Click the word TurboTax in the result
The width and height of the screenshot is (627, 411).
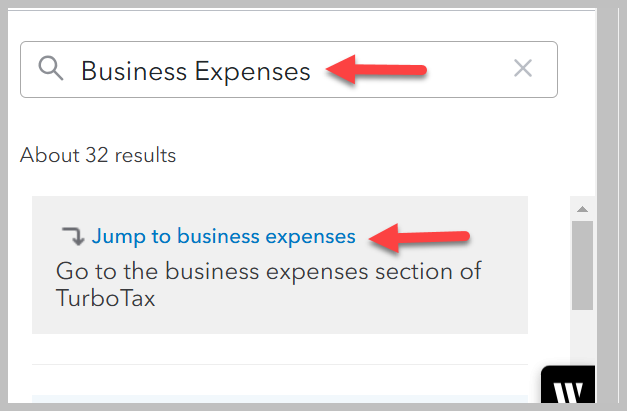tap(106, 298)
